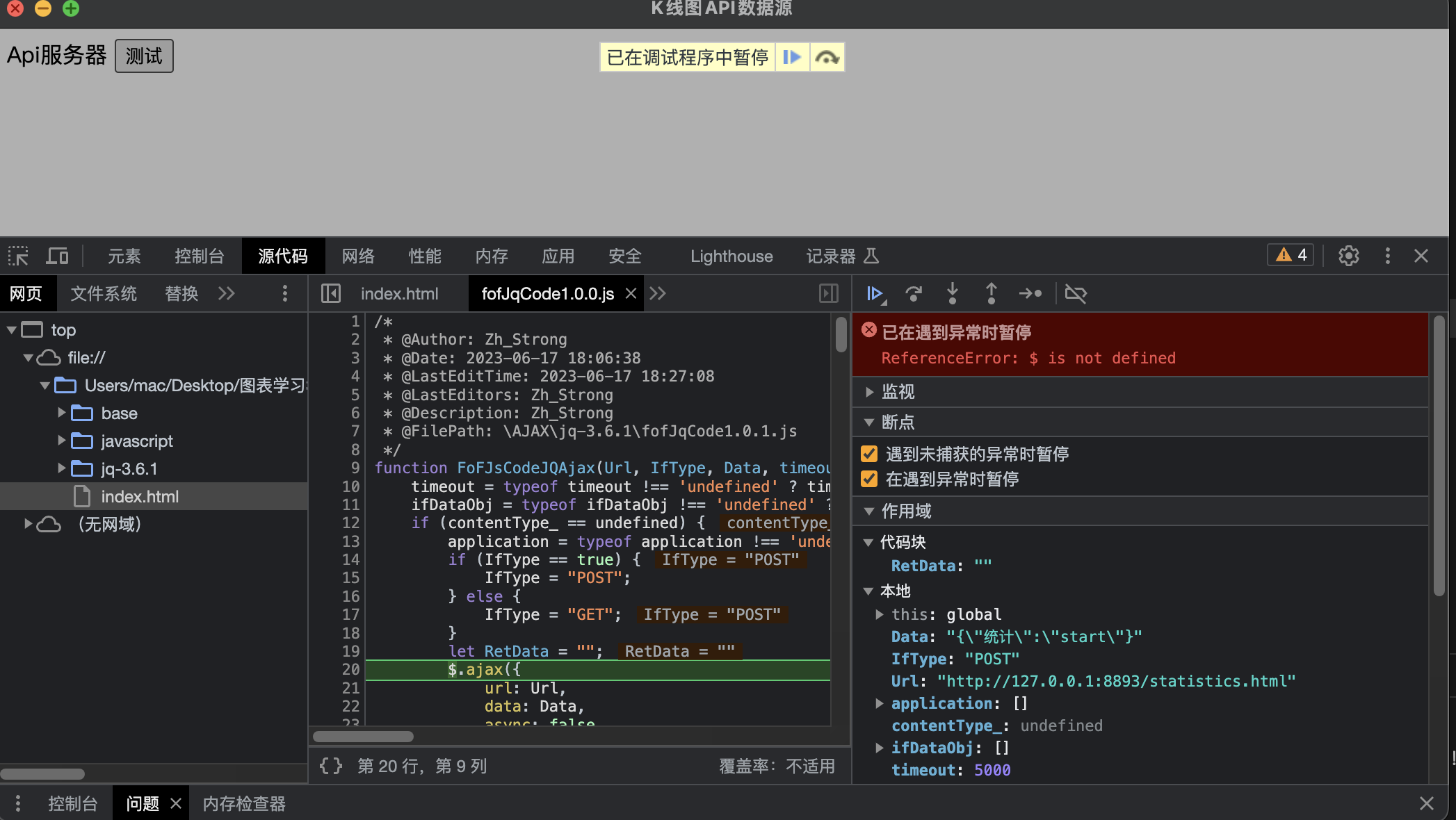
Task: Close the fofJqCode1.0.0.js tab
Action: (x=631, y=293)
